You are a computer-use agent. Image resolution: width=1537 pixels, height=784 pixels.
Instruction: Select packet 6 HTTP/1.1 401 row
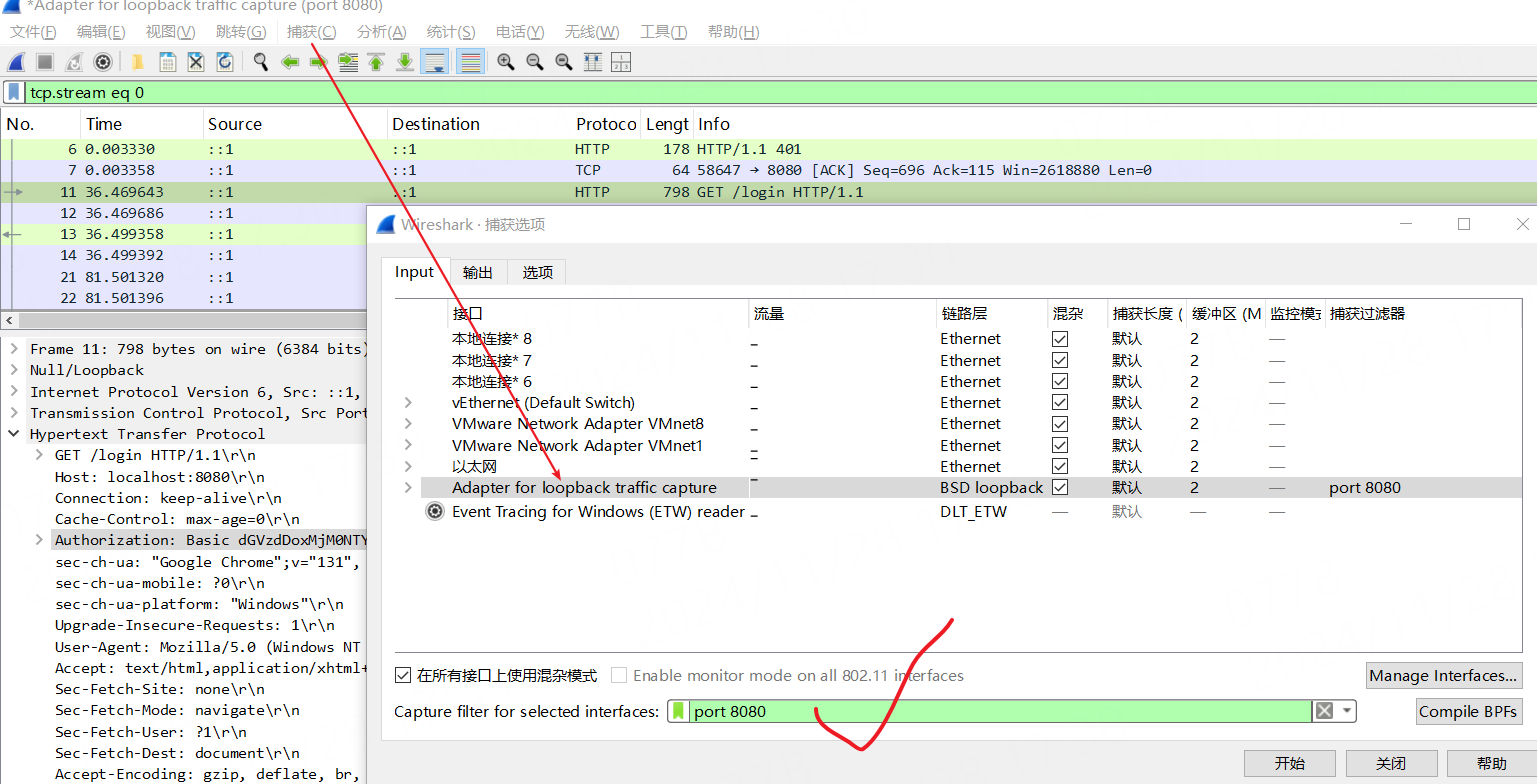(768, 149)
